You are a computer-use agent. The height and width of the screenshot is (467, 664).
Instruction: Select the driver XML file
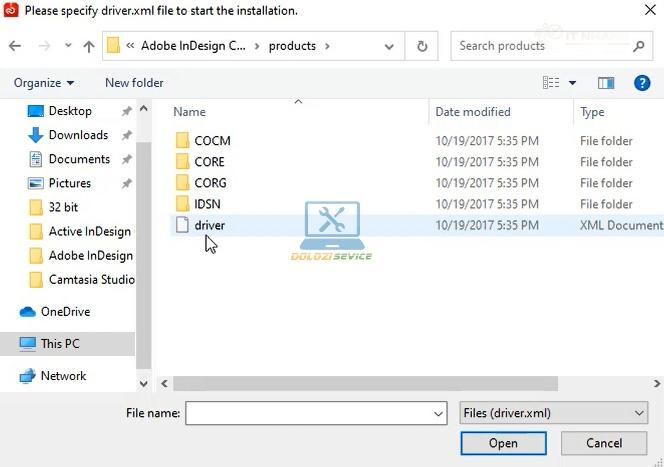tap(209, 225)
